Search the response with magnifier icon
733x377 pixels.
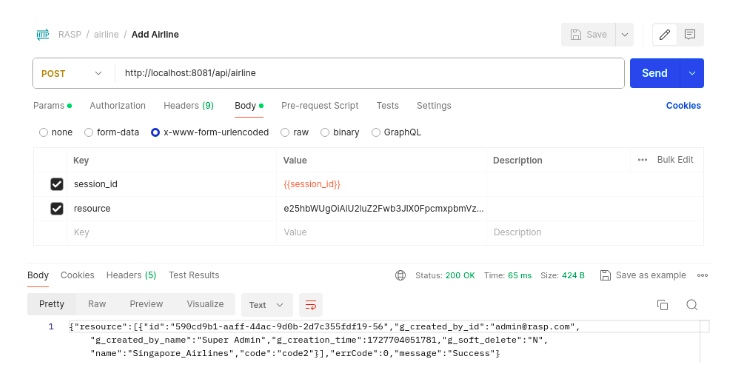coord(692,305)
